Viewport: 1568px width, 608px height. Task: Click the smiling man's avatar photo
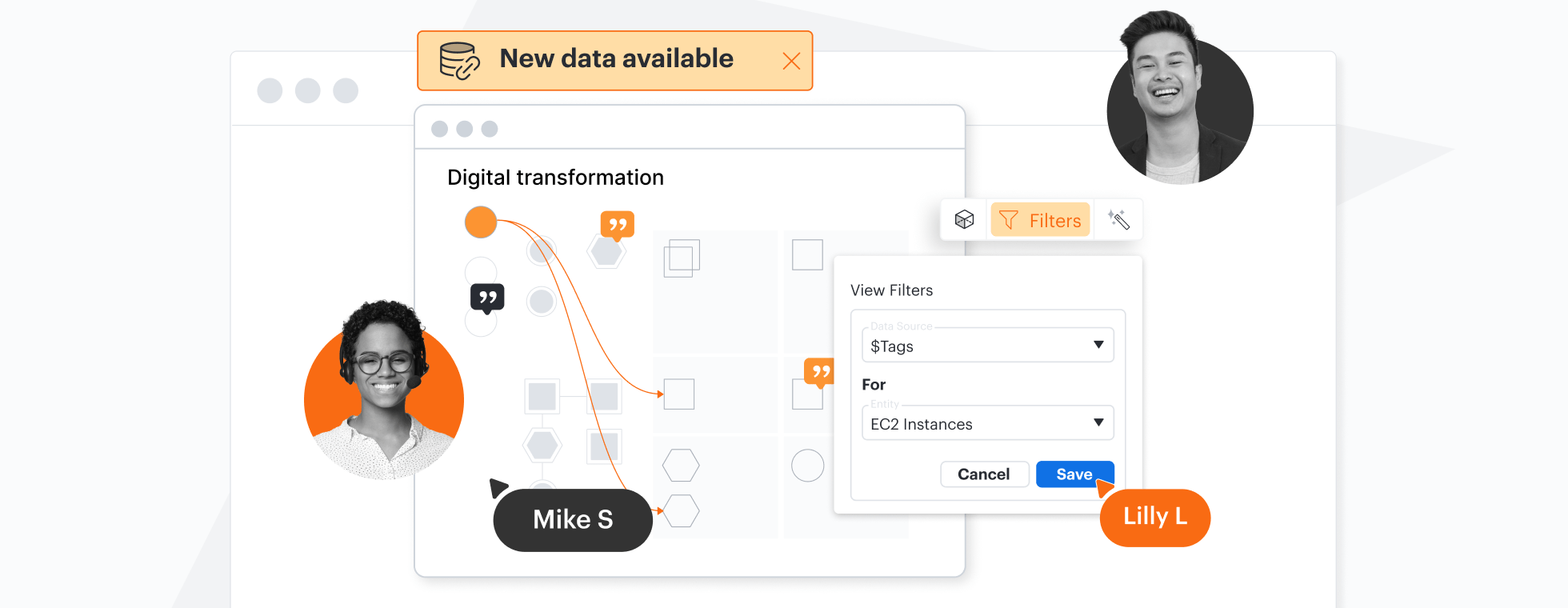point(1179,104)
